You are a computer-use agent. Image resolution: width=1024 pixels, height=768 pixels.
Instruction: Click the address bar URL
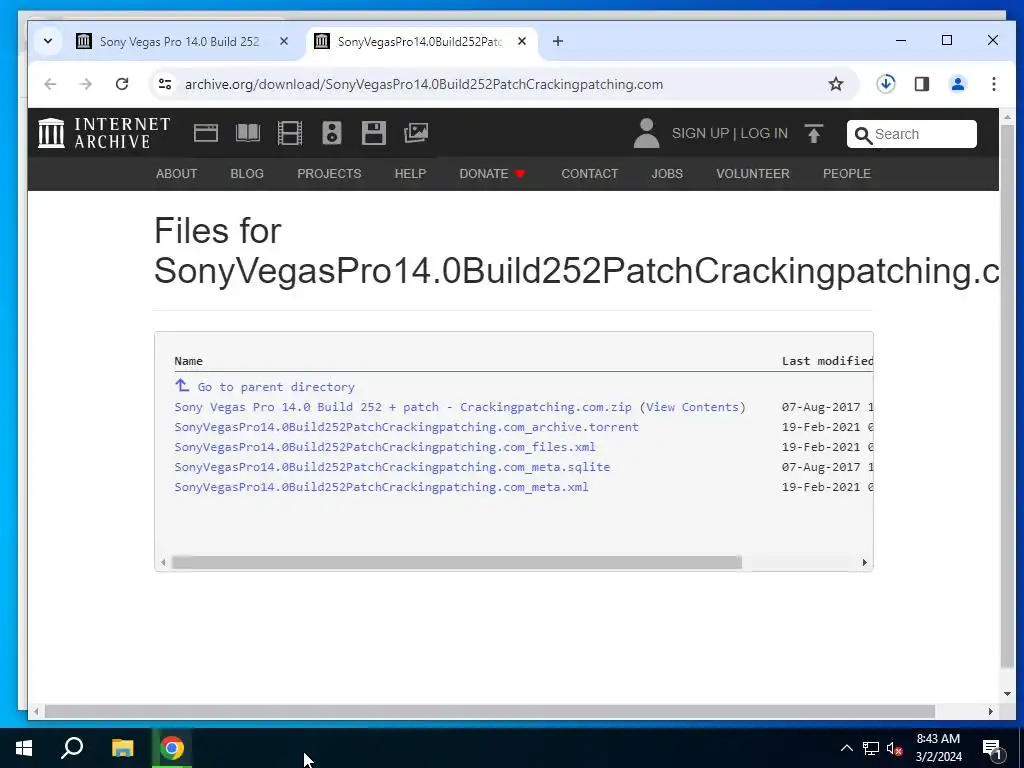coord(423,84)
